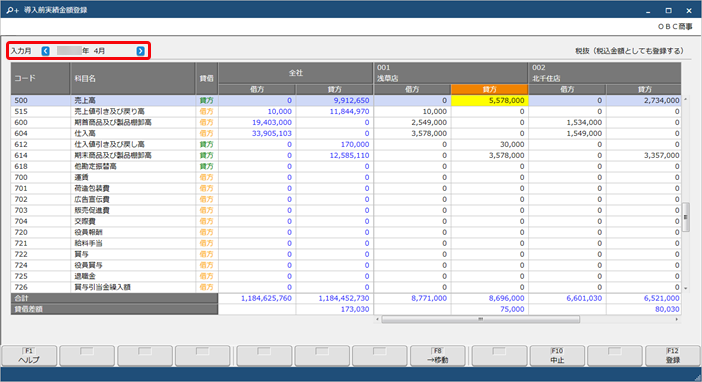Screen dimensions: 702x382
Task: Click the 全社 column header
Action: [295, 73]
